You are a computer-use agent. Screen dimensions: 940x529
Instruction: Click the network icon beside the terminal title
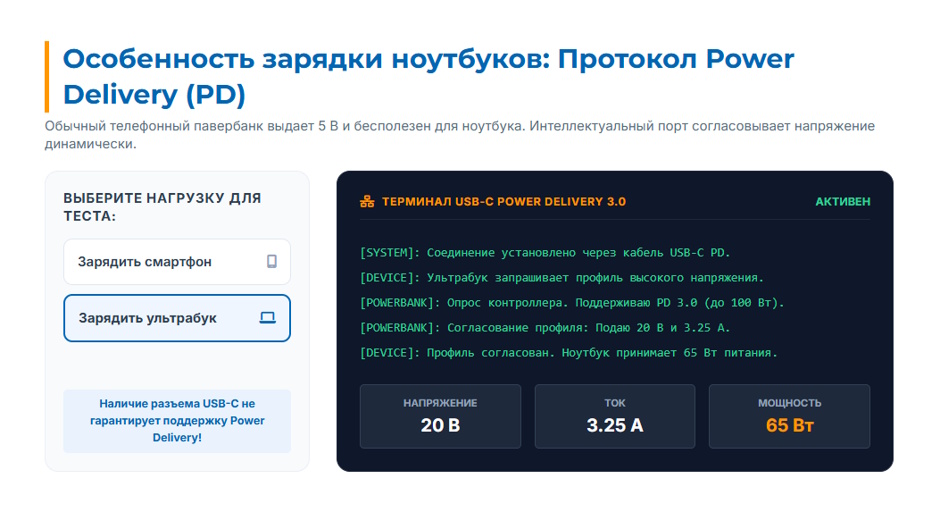point(367,202)
